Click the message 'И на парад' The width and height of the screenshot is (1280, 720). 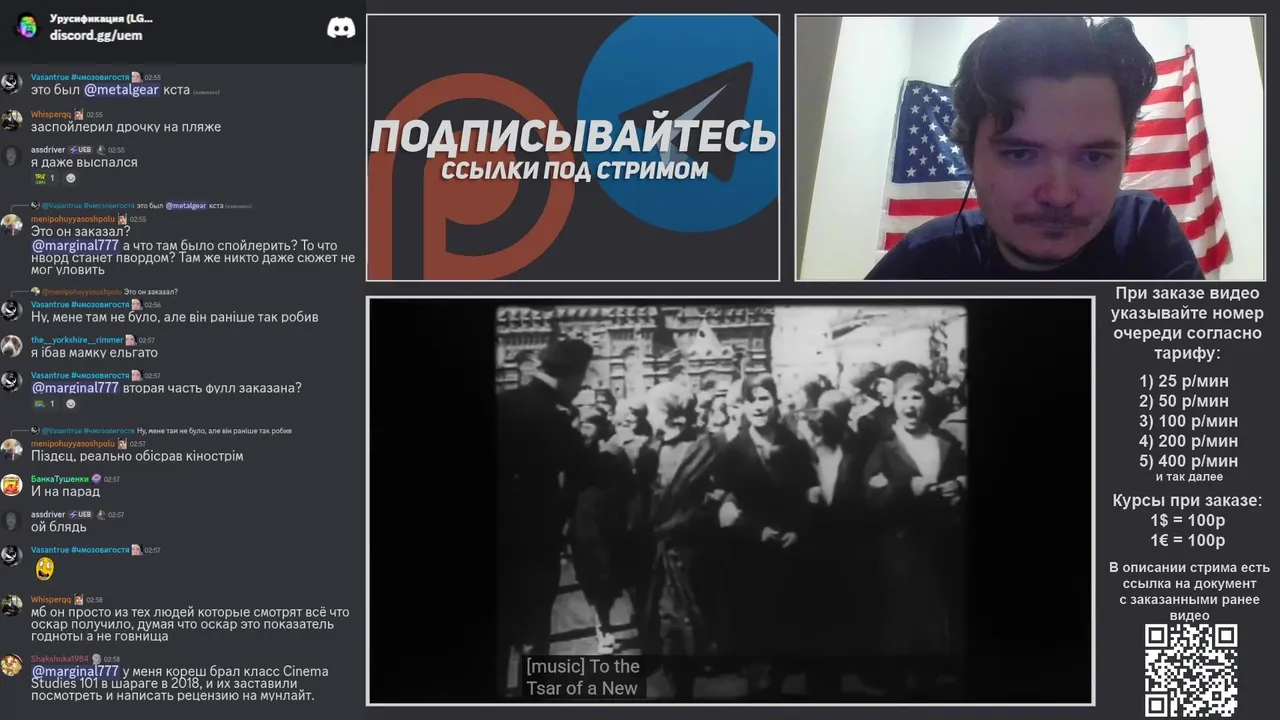pos(66,491)
